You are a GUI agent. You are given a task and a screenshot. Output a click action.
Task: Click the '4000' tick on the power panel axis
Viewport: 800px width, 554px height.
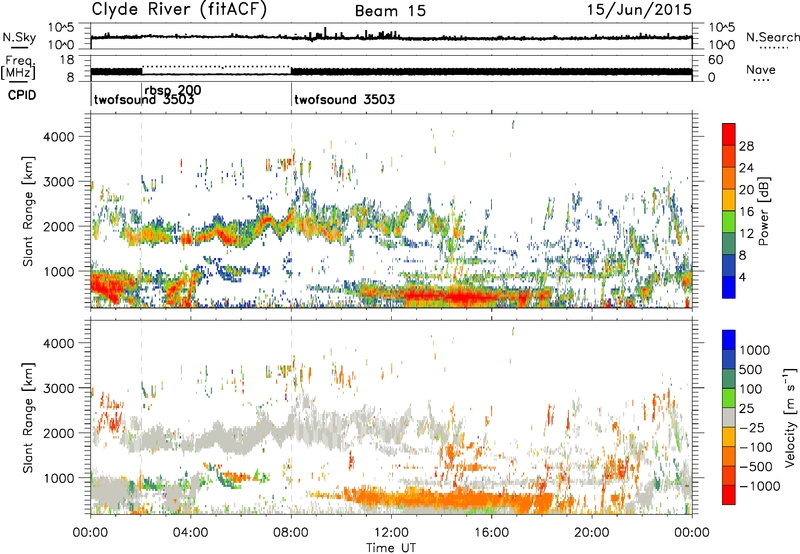(58, 137)
